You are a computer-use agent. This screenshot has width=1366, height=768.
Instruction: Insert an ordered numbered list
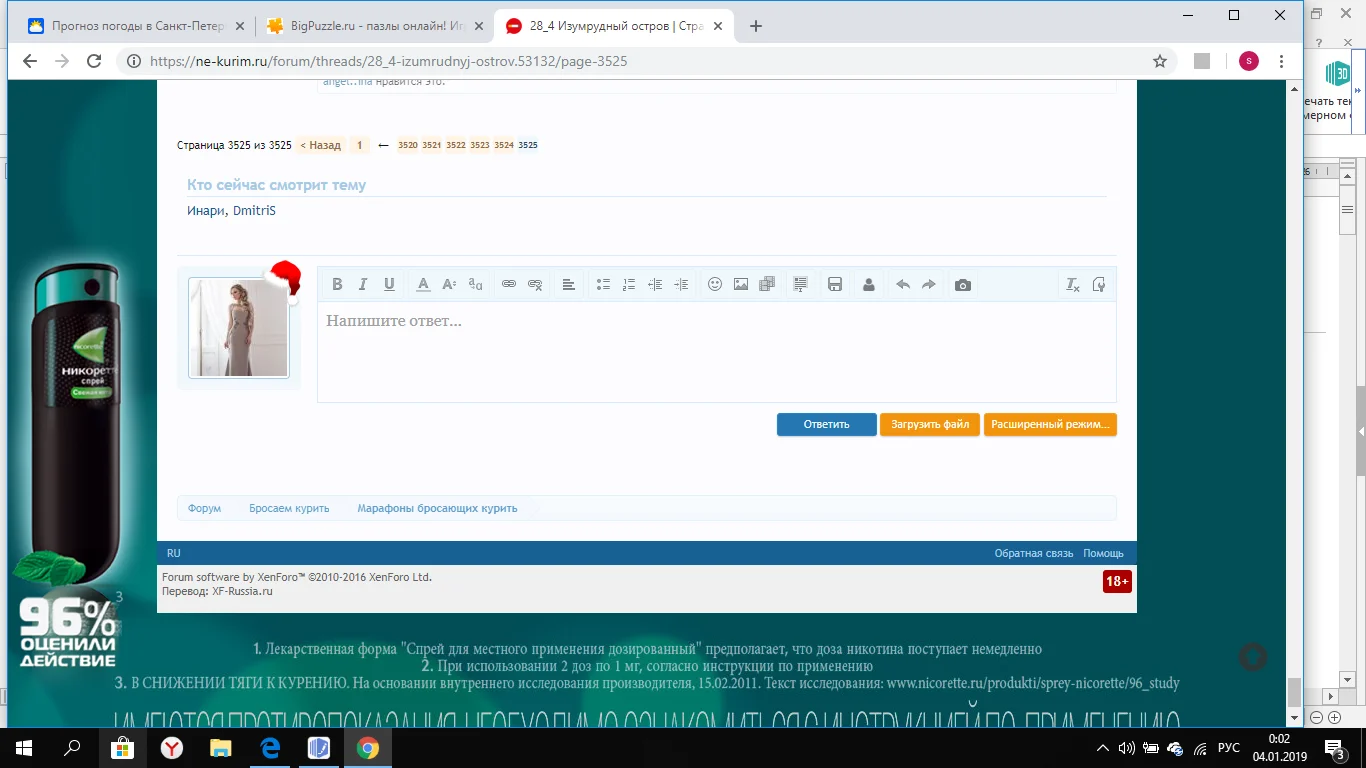tap(629, 284)
